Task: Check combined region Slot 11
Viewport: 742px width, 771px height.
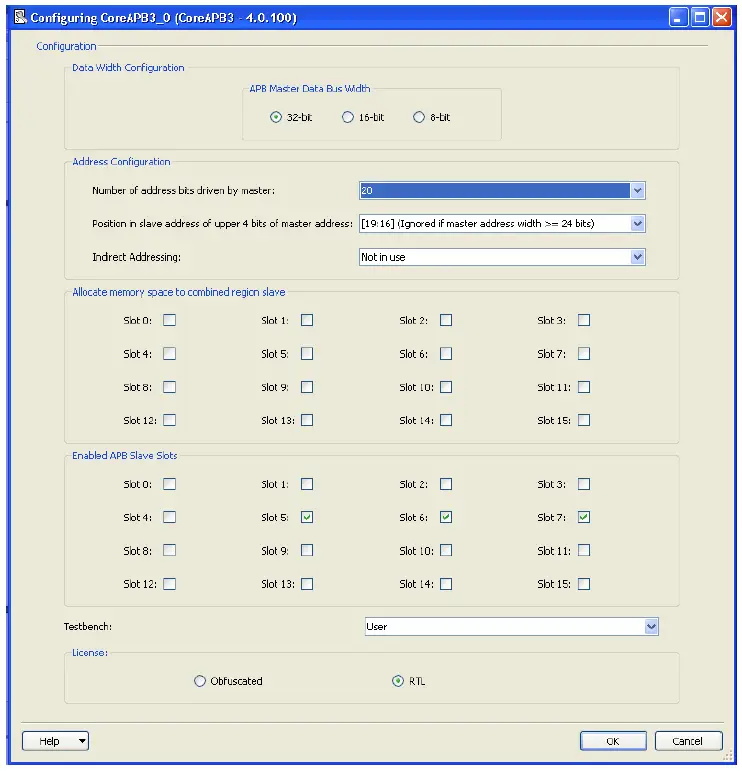Action: (584, 387)
